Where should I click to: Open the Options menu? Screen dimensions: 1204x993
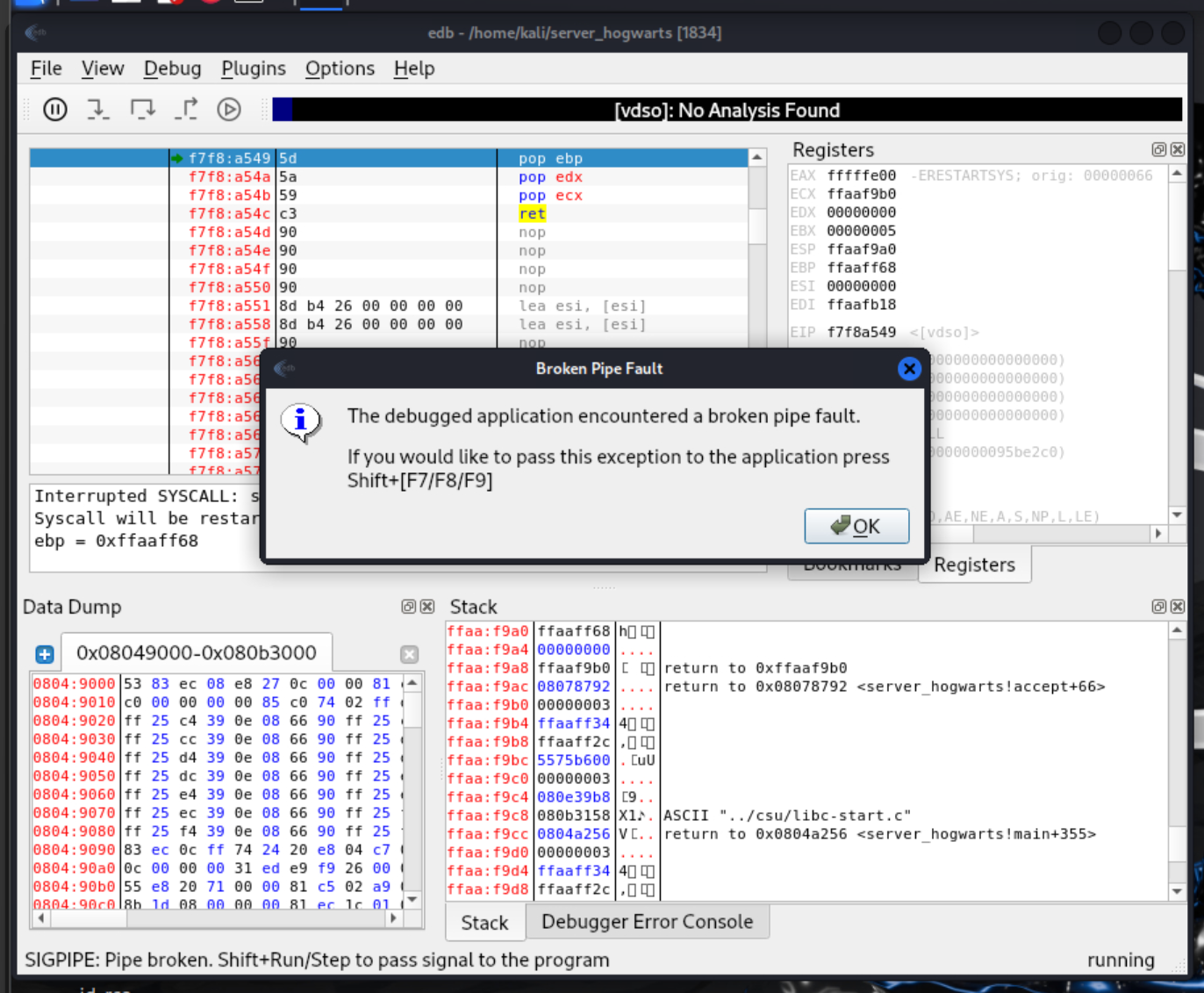pos(340,68)
